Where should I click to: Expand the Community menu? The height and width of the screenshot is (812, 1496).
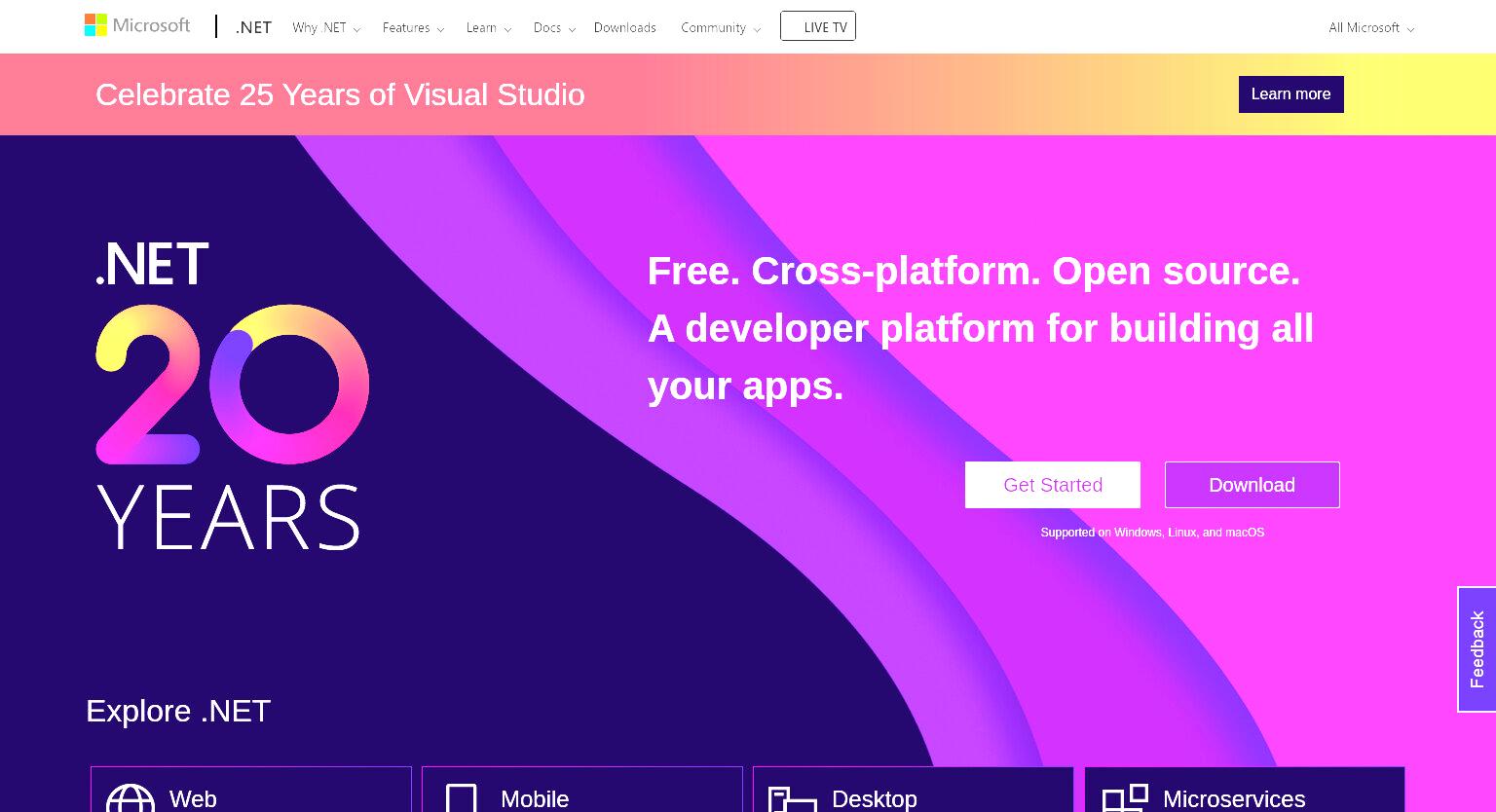(x=720, y=28)
